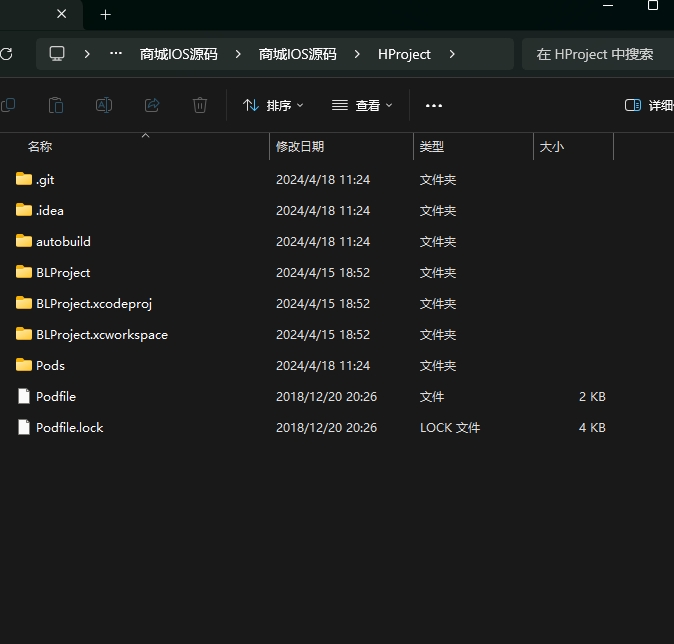This screenshot has width=674, height=644.
Task: Click the copy icon in toolbar
Action: click(8, 105)
